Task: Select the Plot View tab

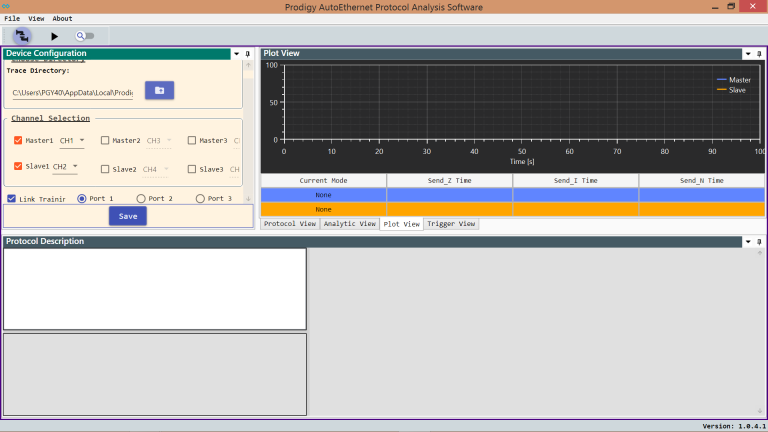Action: click(x=402, y=224)
